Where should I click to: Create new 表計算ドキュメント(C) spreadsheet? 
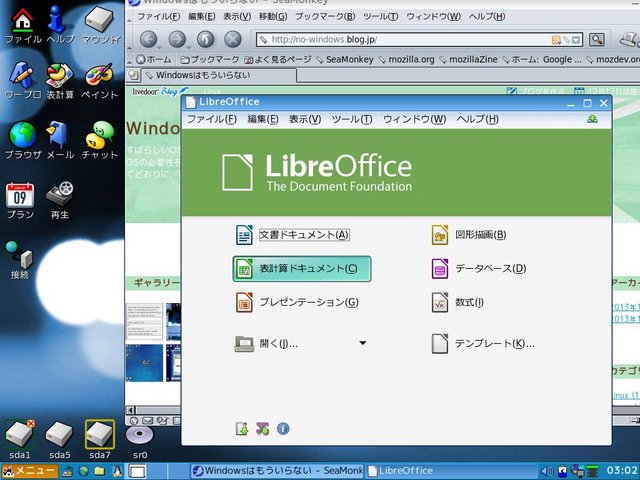[x=302, y=269]
